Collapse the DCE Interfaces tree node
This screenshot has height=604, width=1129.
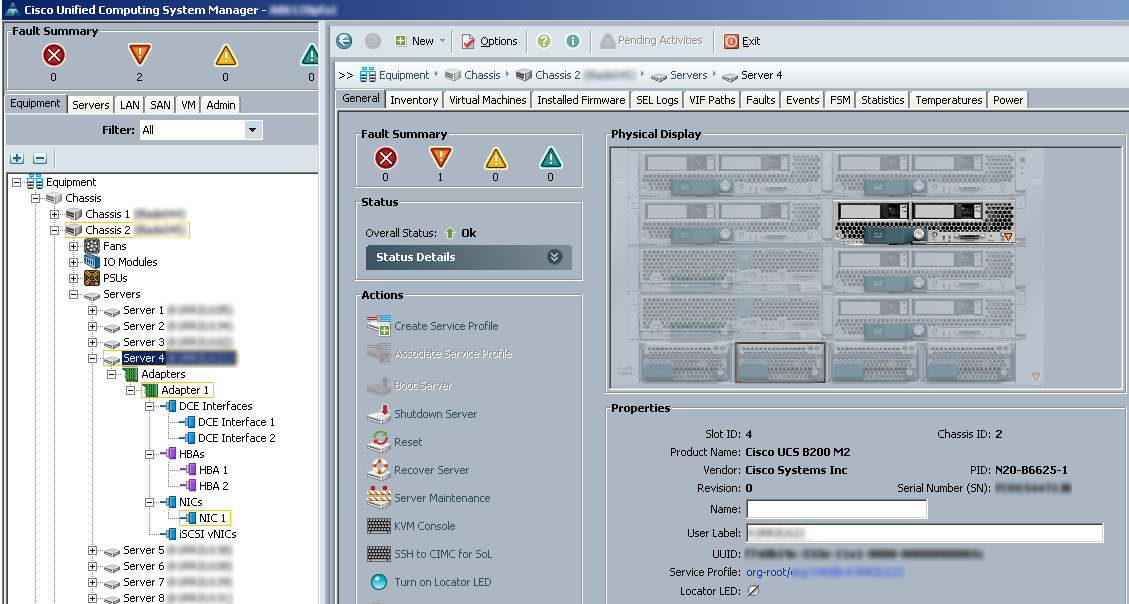point(149,406)
